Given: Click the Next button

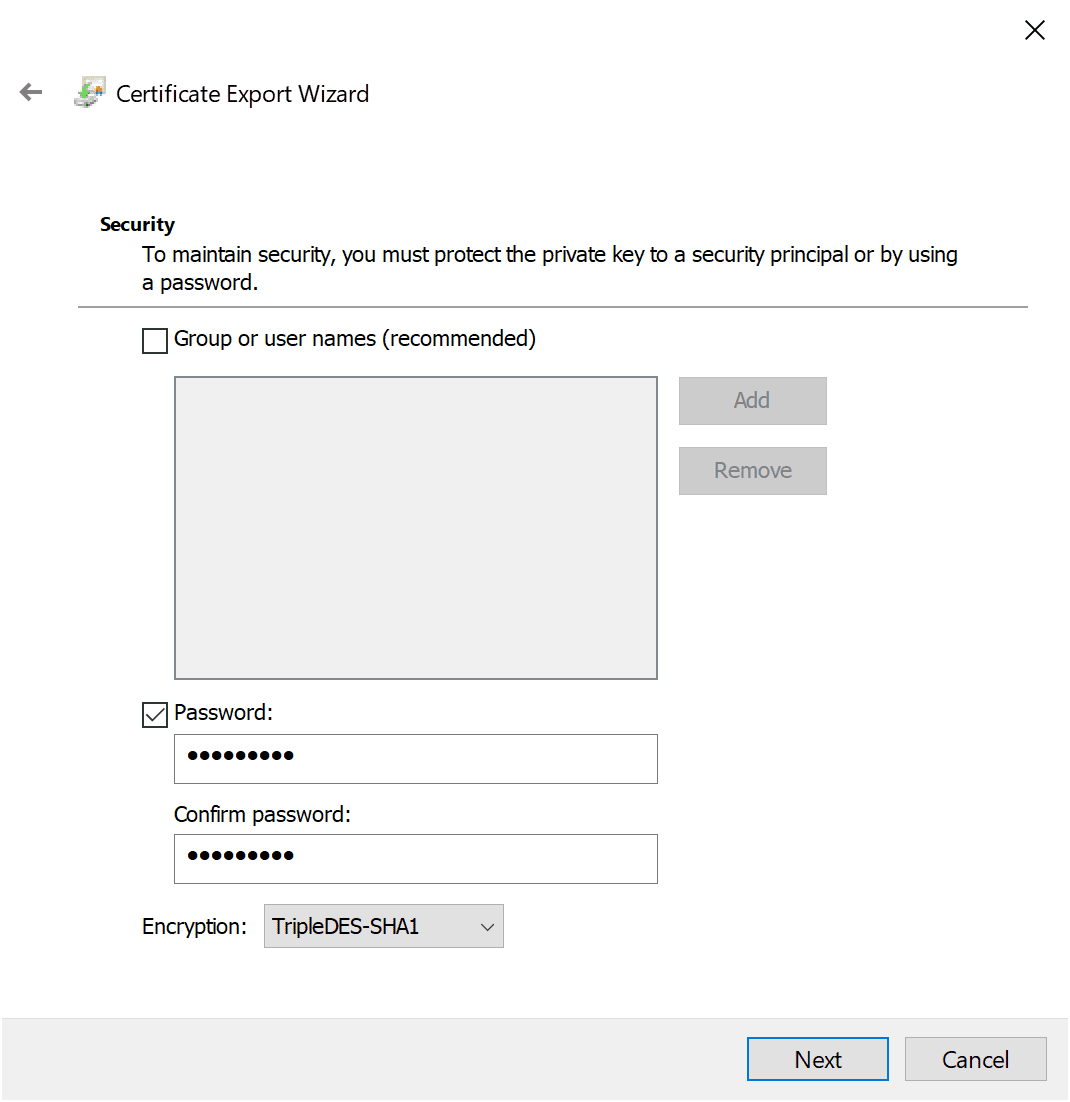Looking at the screenshot, I should 817,1059.
